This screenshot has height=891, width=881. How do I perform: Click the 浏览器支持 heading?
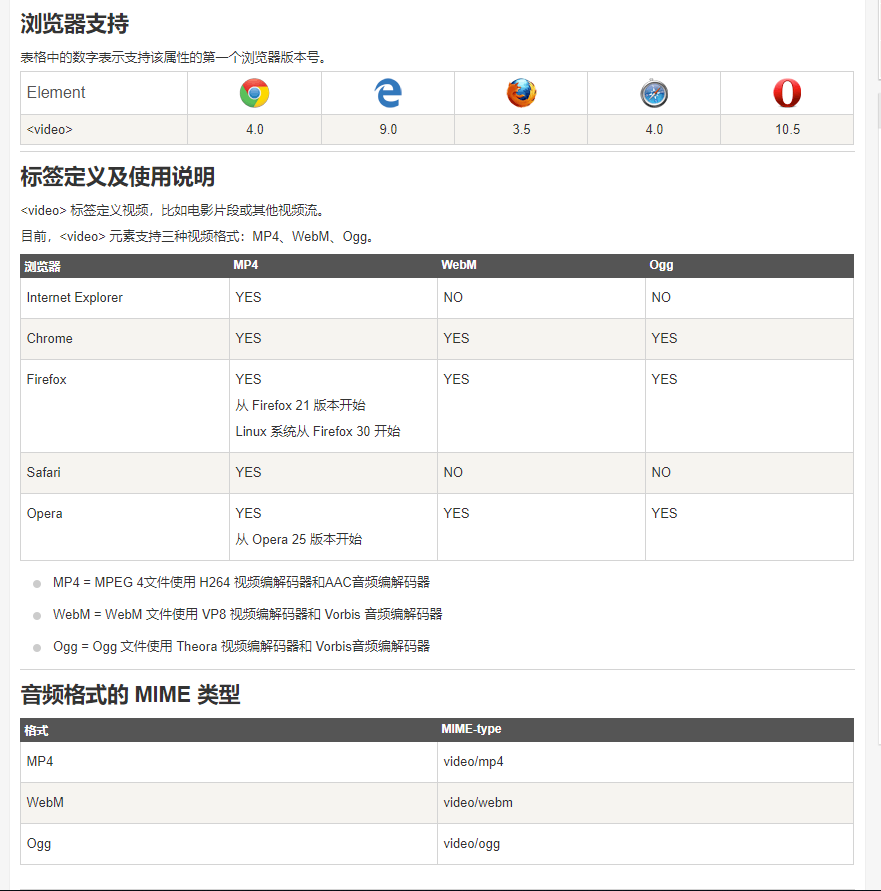coord(74,24)
